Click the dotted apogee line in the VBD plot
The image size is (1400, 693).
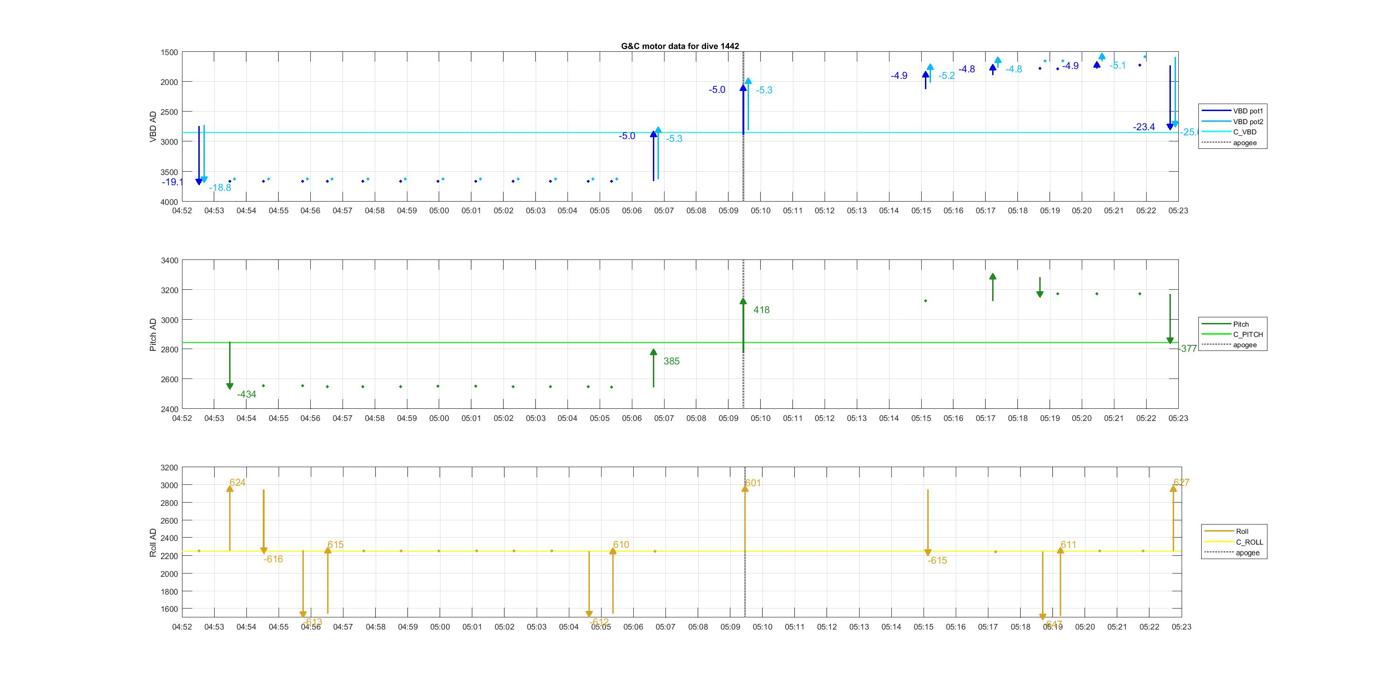[x=743, y=126]
